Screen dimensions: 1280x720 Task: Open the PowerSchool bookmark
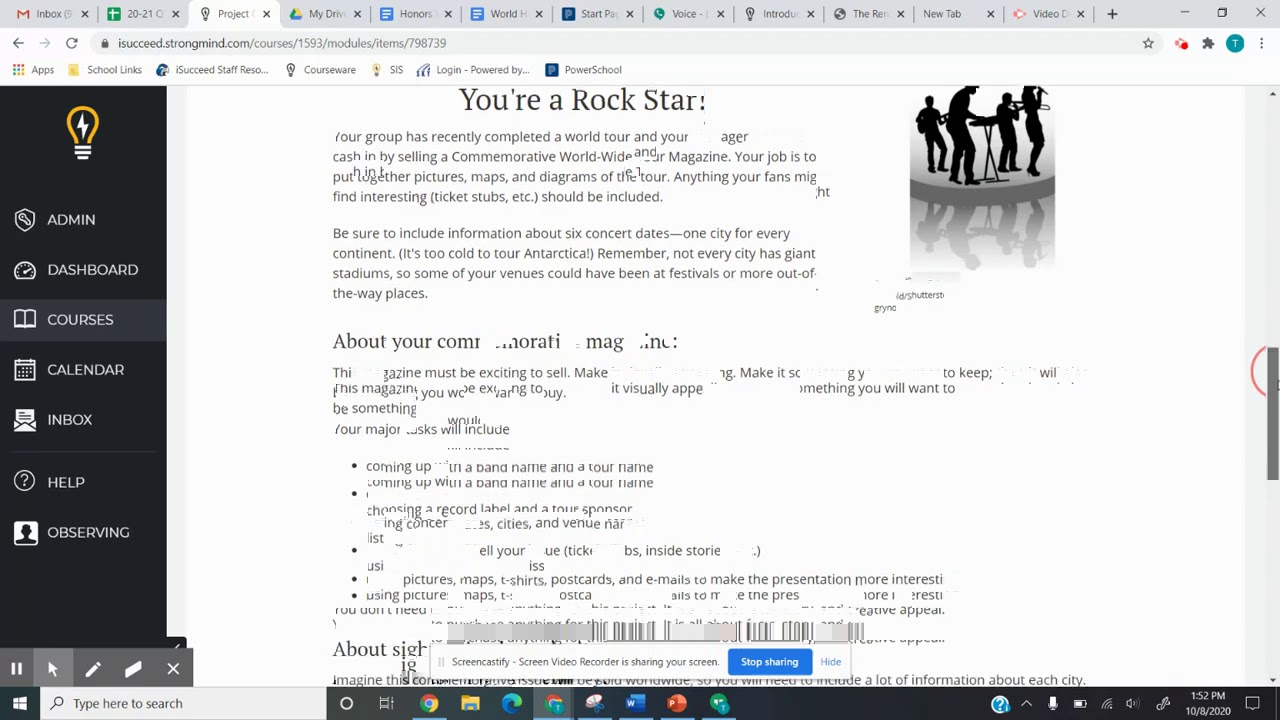pyautogui.click(x=583, y=70)
